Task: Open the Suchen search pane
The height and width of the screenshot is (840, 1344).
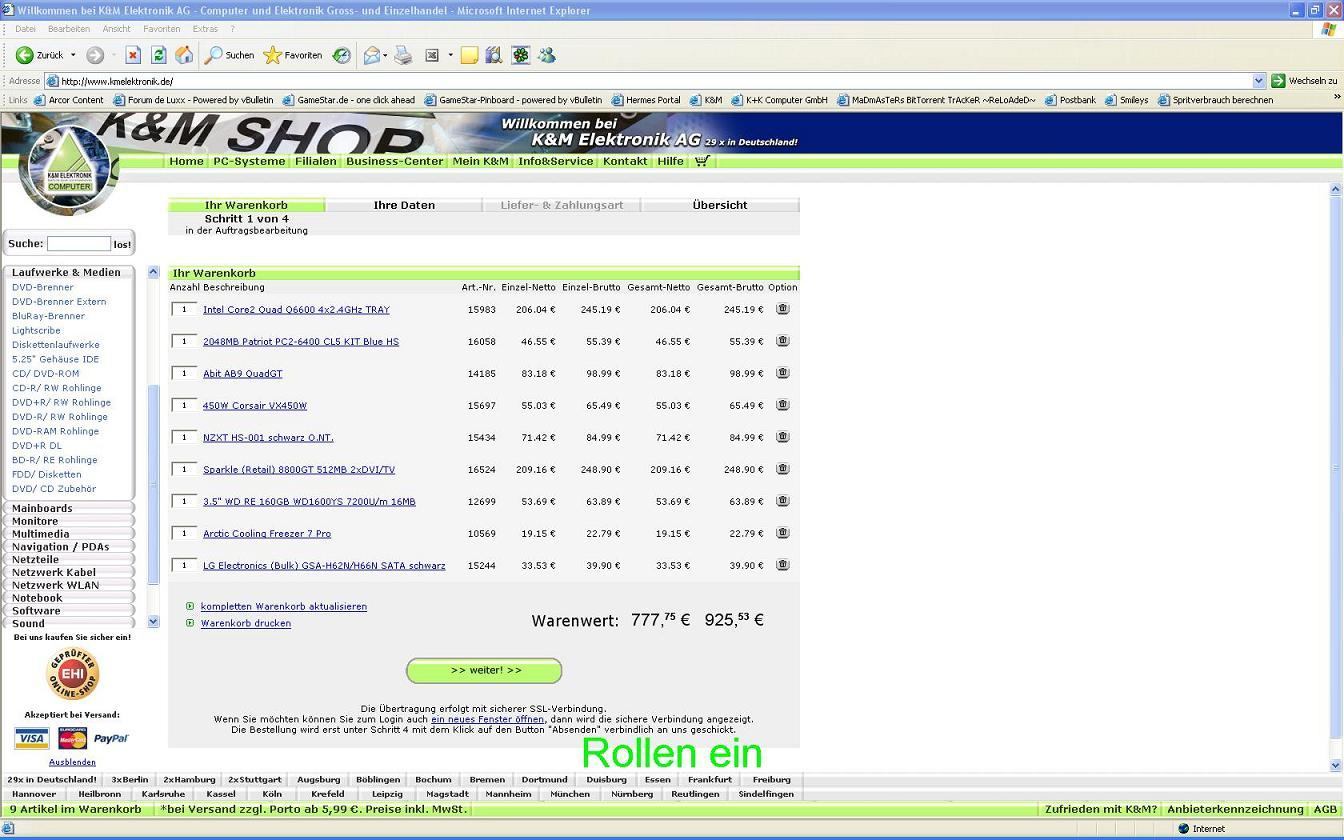Action: click(x=230, y=55)
